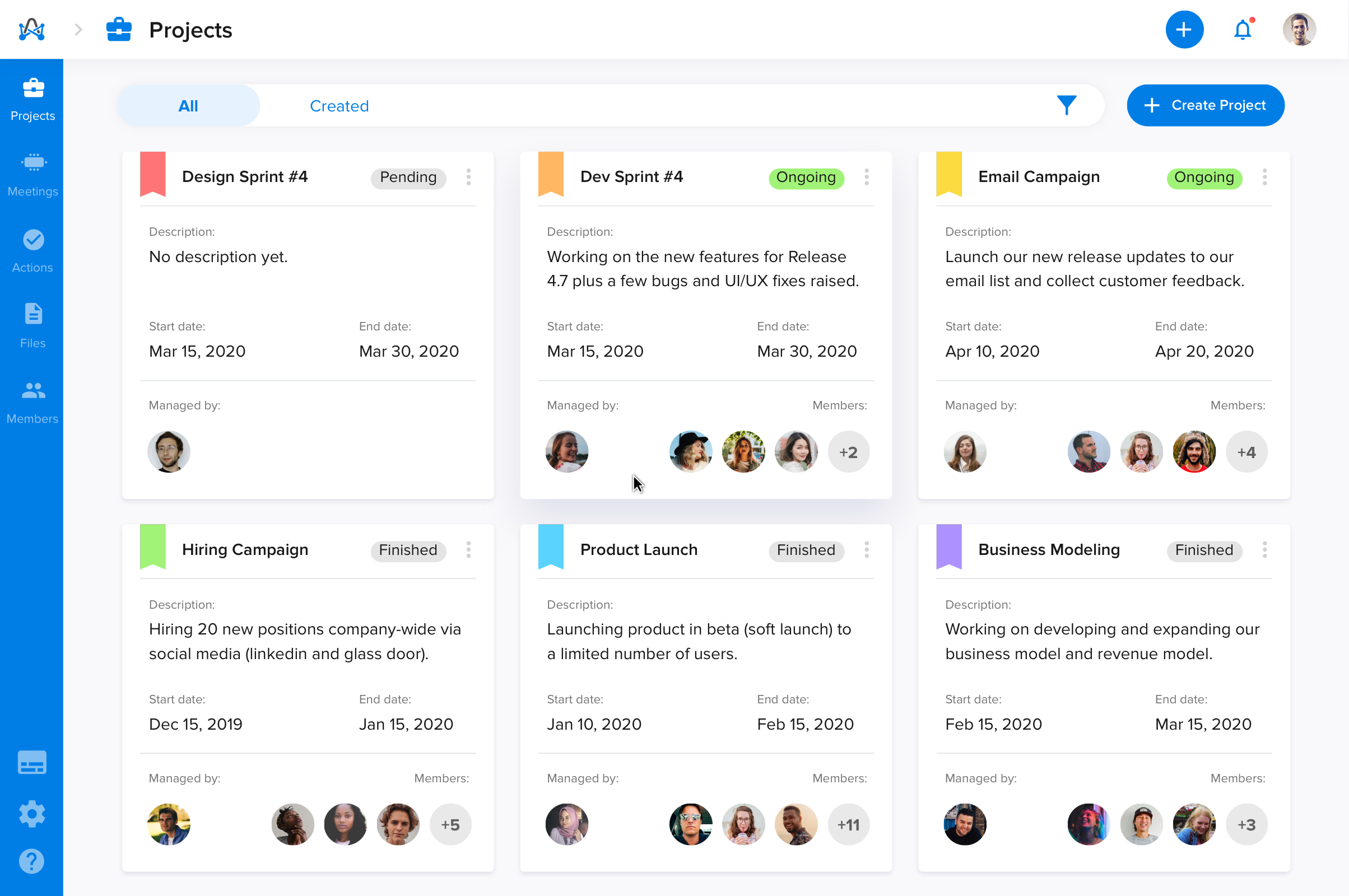The width and height of the screenshot is (1349, 896).
Task: Click the Create Project button
Action: point(1206,105)
